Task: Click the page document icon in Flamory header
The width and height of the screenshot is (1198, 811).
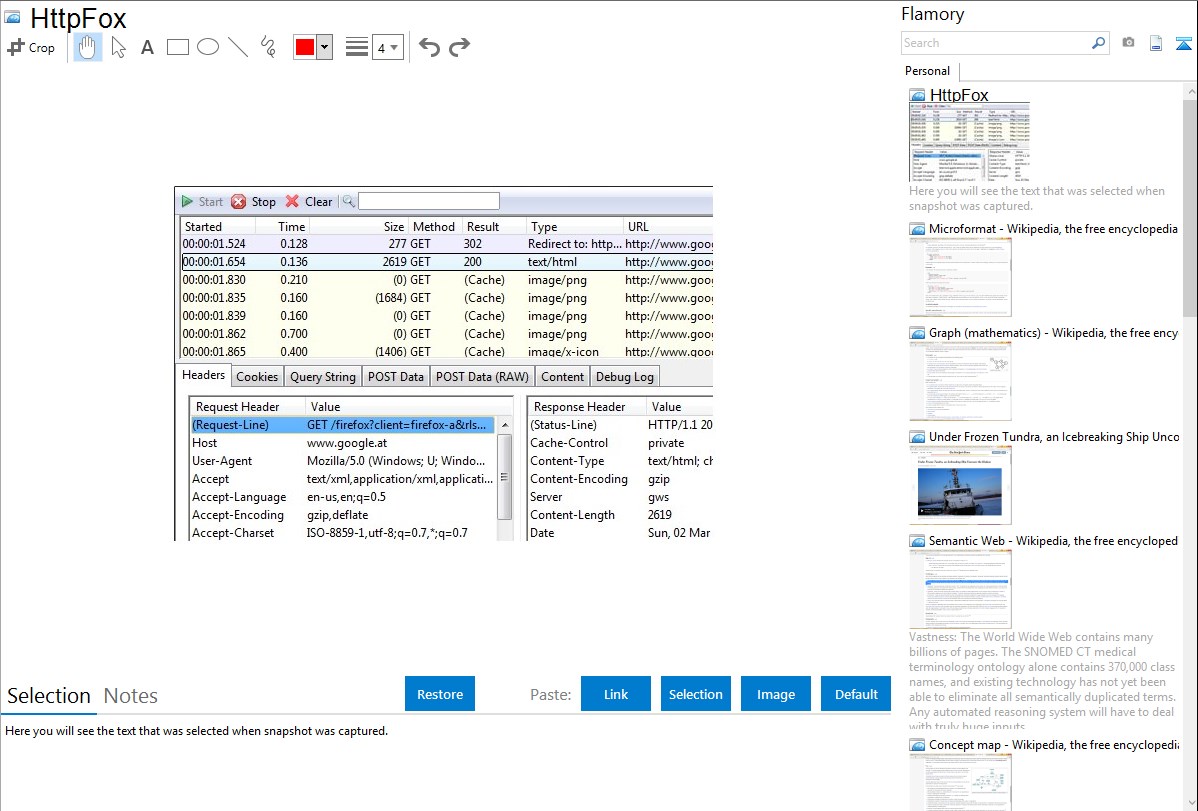Action: [1156, 43]
